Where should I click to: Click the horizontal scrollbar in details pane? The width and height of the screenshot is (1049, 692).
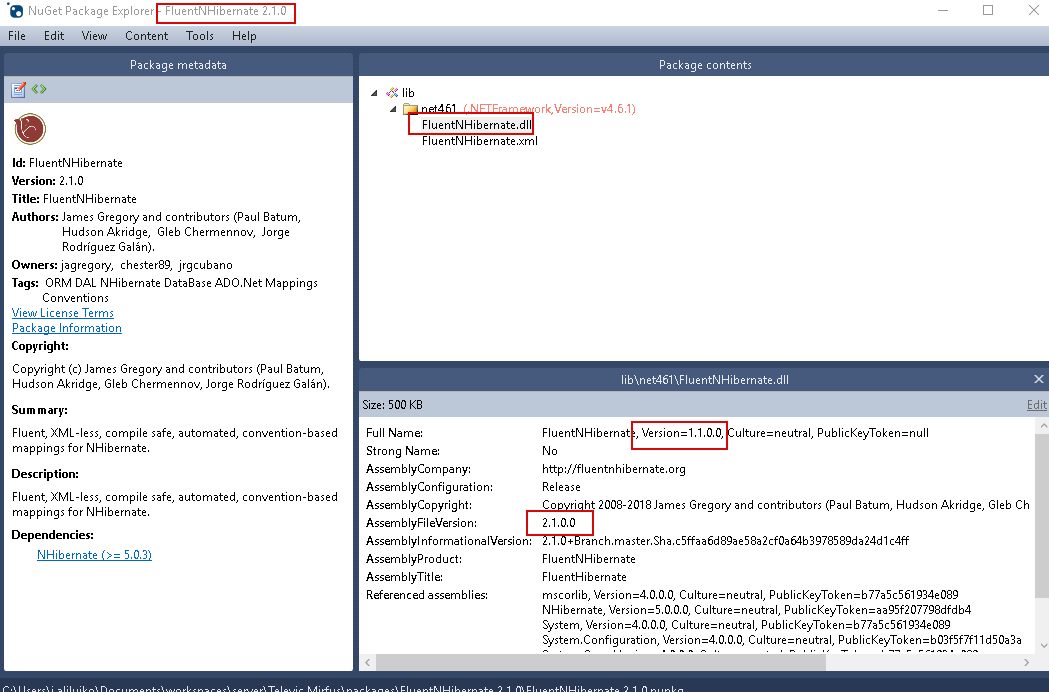600,663
